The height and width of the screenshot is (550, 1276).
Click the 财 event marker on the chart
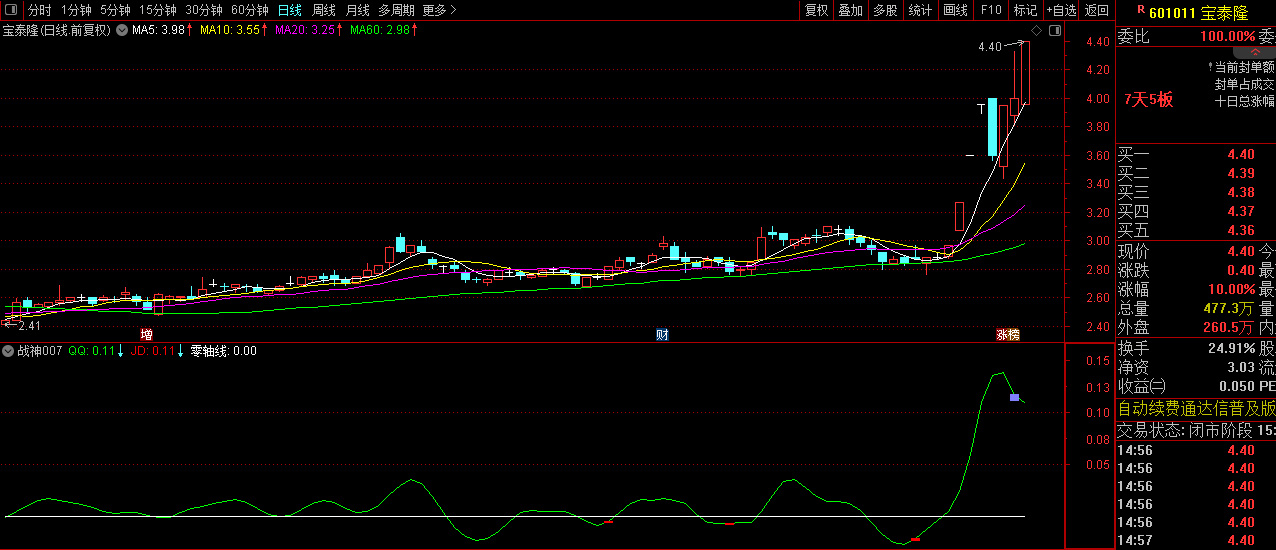662,334
